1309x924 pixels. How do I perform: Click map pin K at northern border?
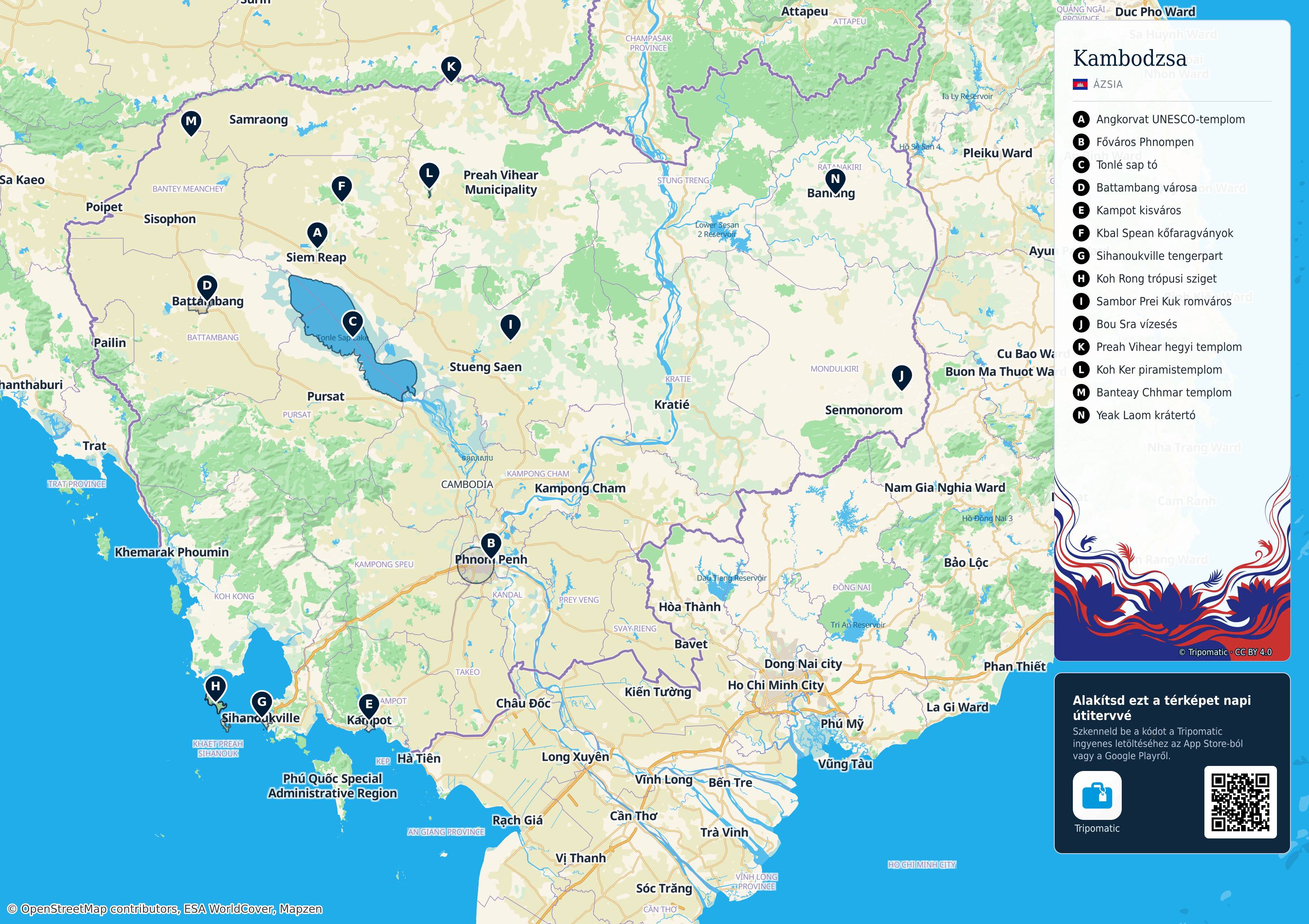(x=451, y=68)
